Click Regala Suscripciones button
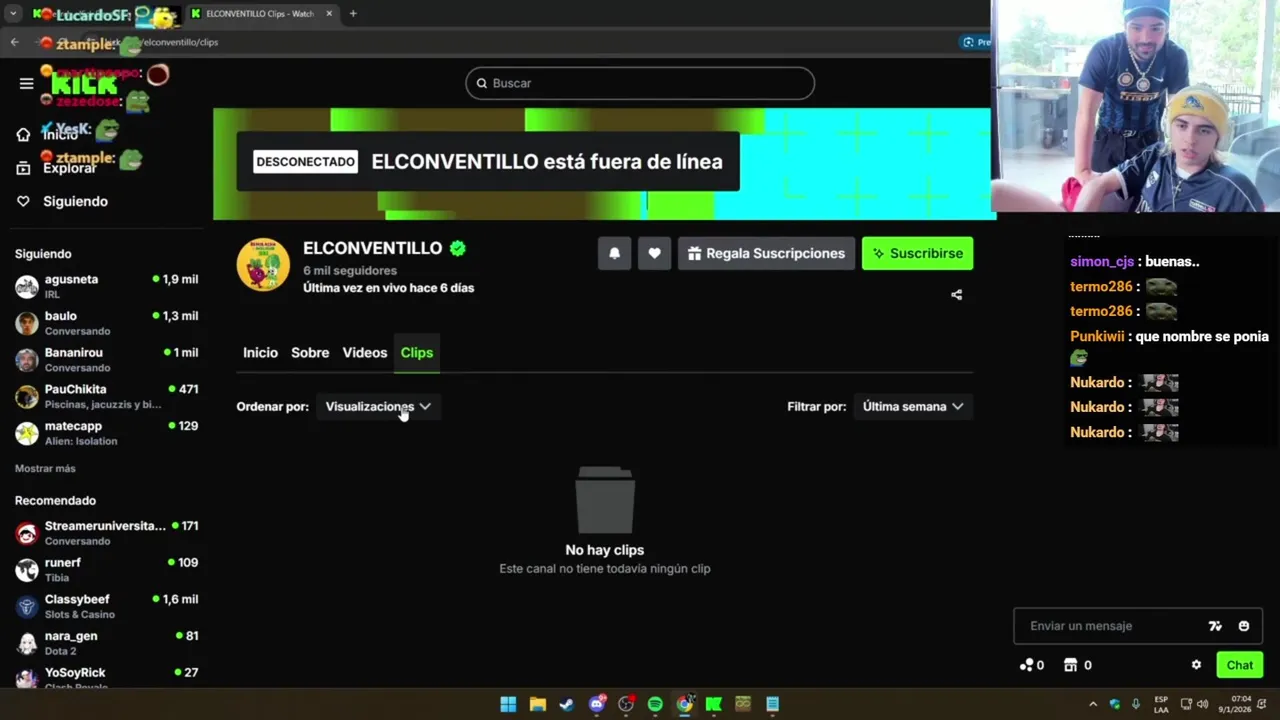The width and height of the screenshot is (1280, 720). (x=766, y=253)
